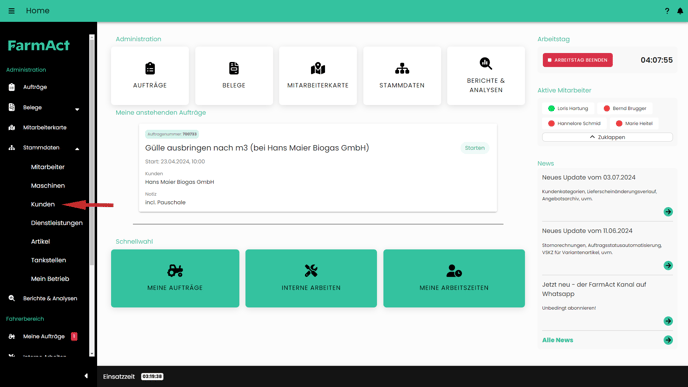
Task: Open the notifications bell icon
Action: (680, 11)
